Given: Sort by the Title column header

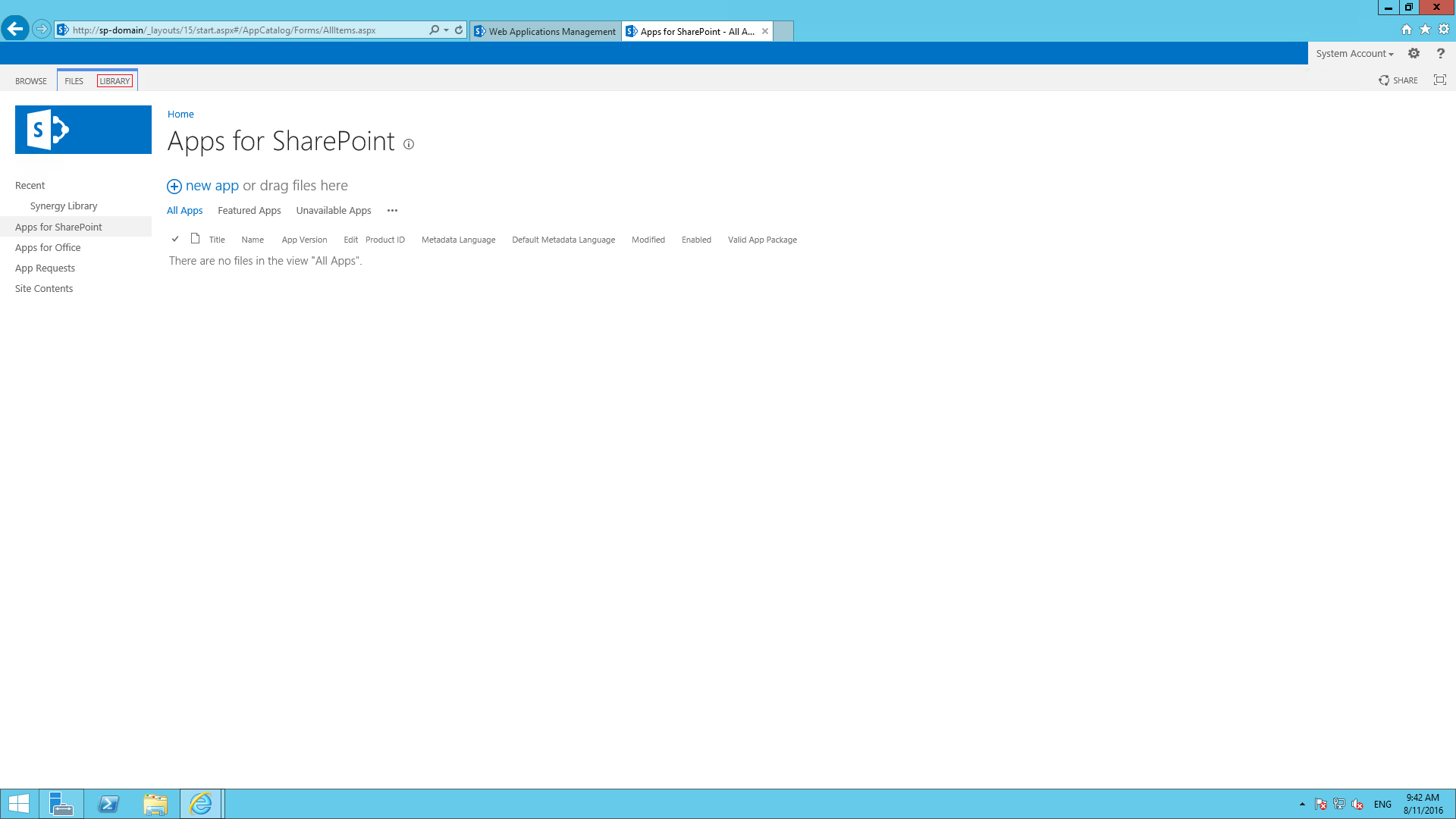Looking at the screenshot, I should (217, 240).
